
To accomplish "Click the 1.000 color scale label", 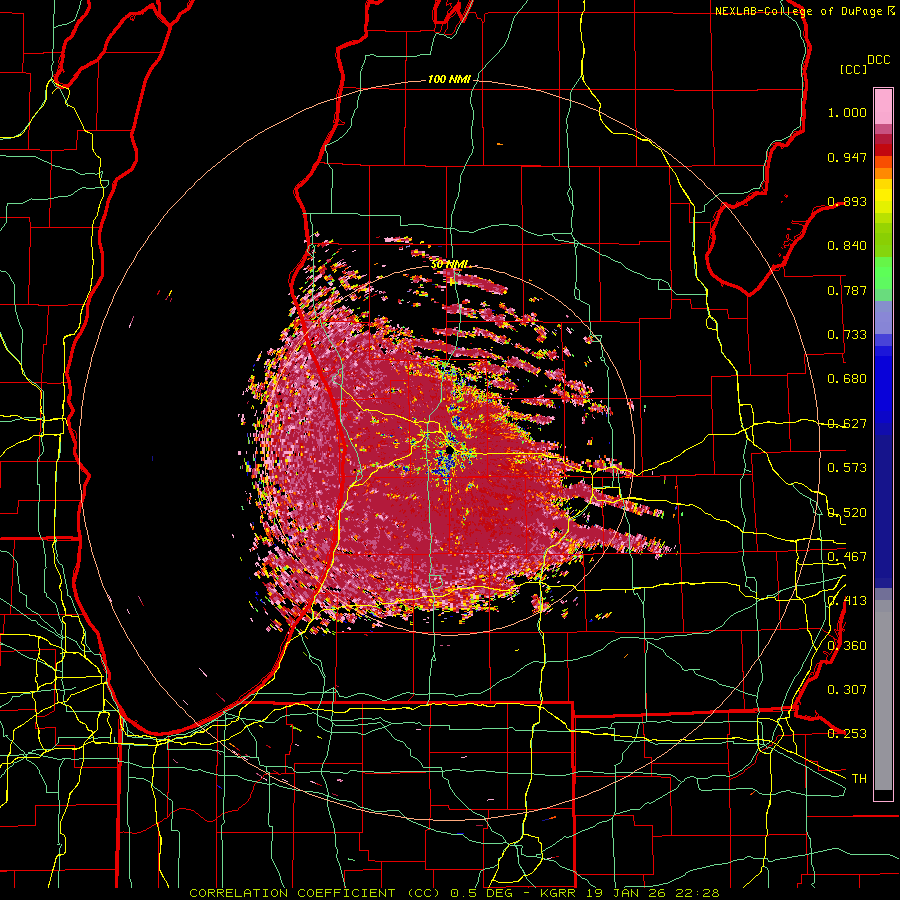I will [847, 112].
